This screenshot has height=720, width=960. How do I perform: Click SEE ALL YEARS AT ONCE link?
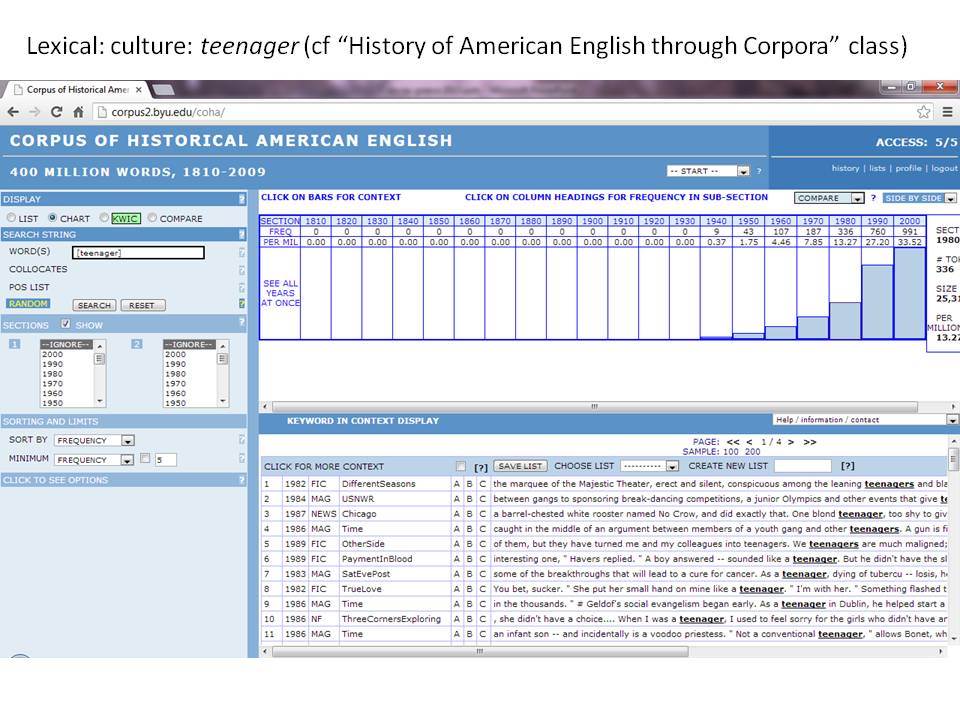point(280,293)
